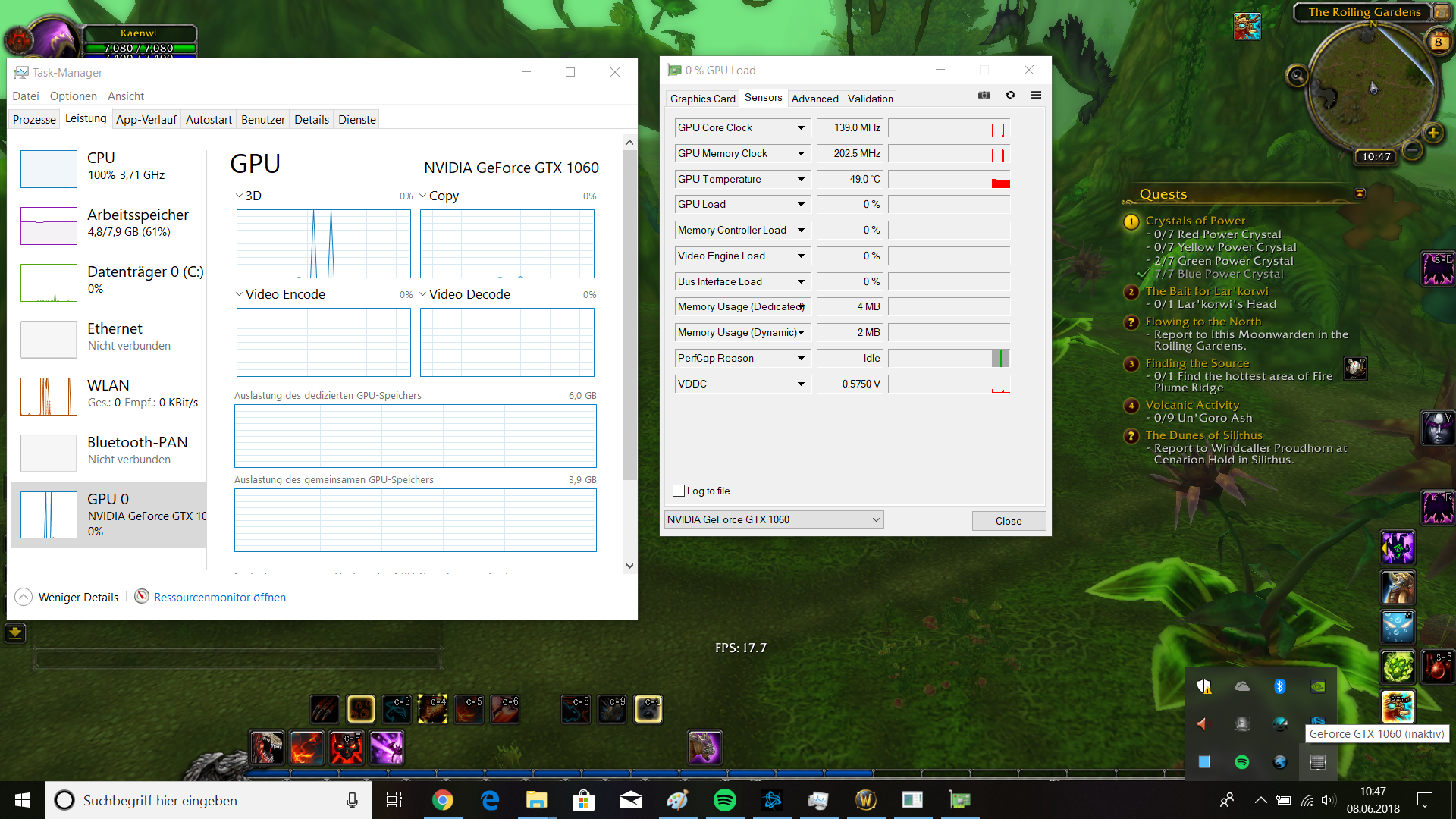Open GPU Core Clock sensor dropdown

tap(801, 128)
